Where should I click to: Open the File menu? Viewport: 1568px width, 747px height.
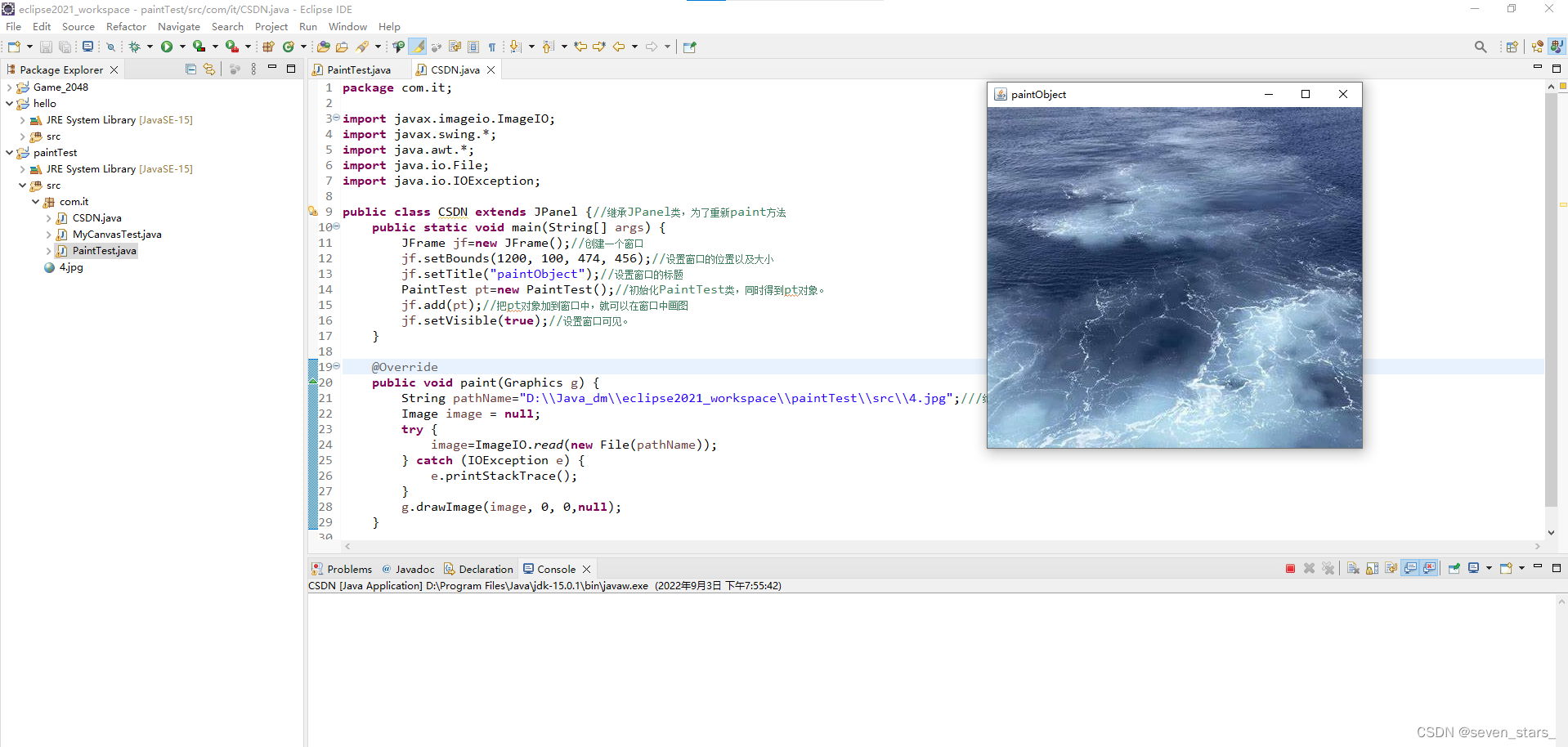point(14,26)
